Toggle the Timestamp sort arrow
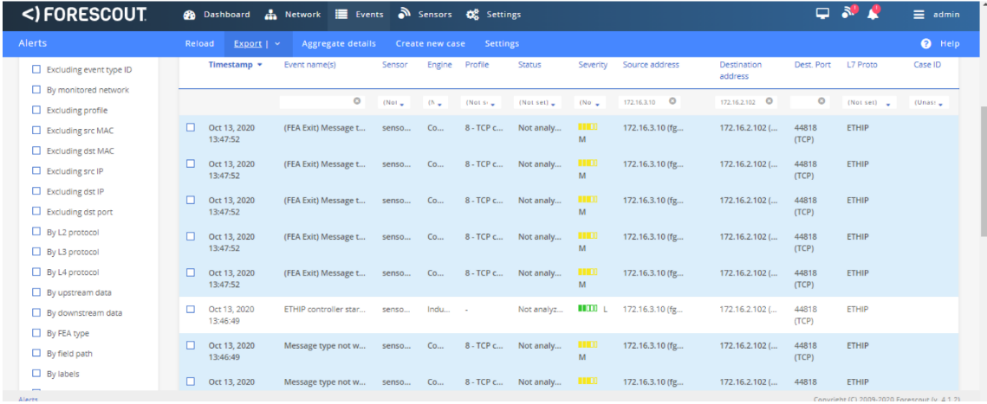The width and height of the screenshot is (987, 404). pos(260,65)
